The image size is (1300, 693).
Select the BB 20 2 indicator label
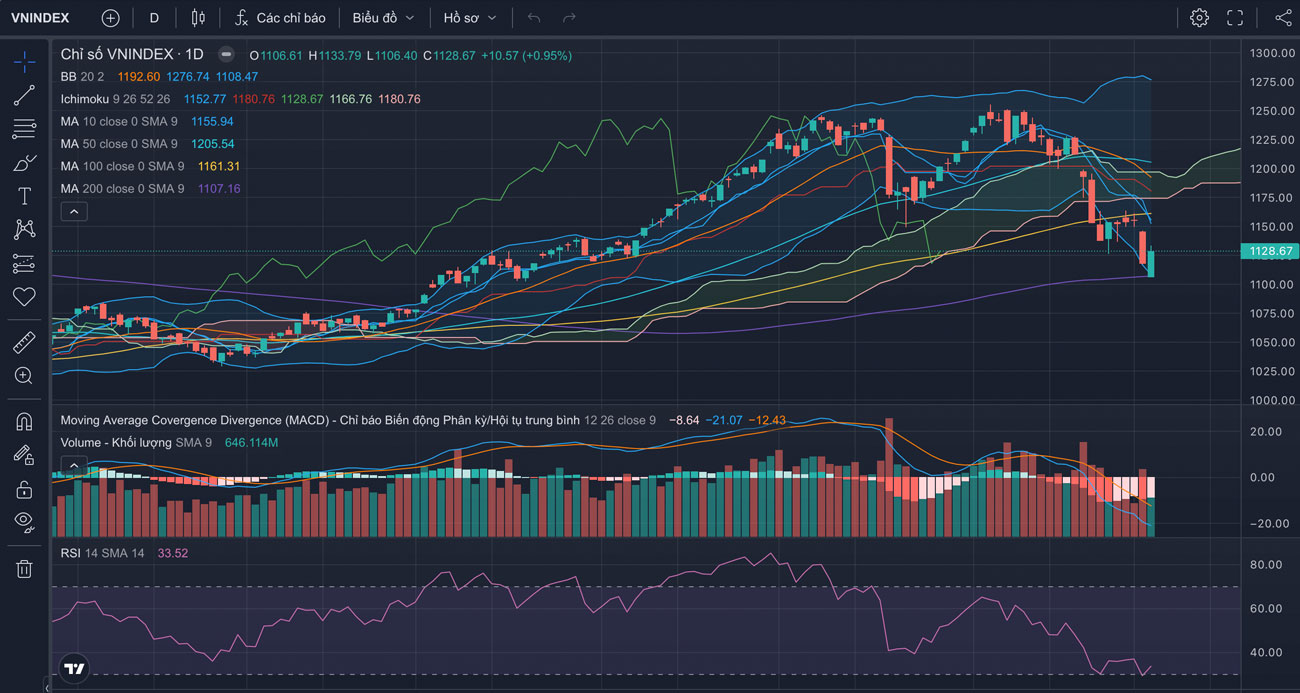pos(83,76)
